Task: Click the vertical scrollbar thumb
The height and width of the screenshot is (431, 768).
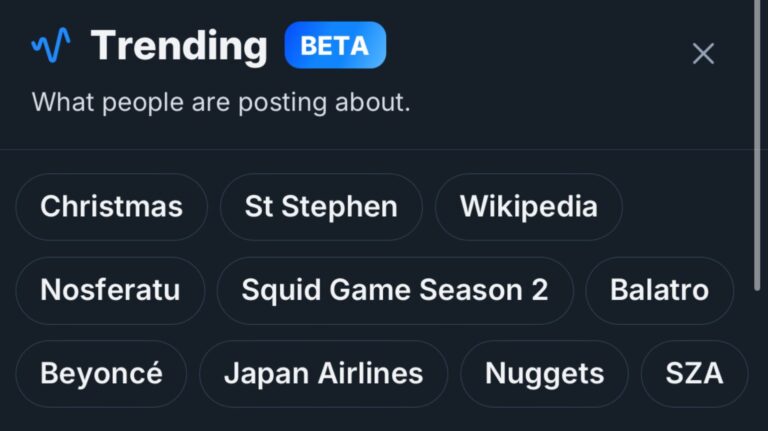Action: (x=758, y=145)
